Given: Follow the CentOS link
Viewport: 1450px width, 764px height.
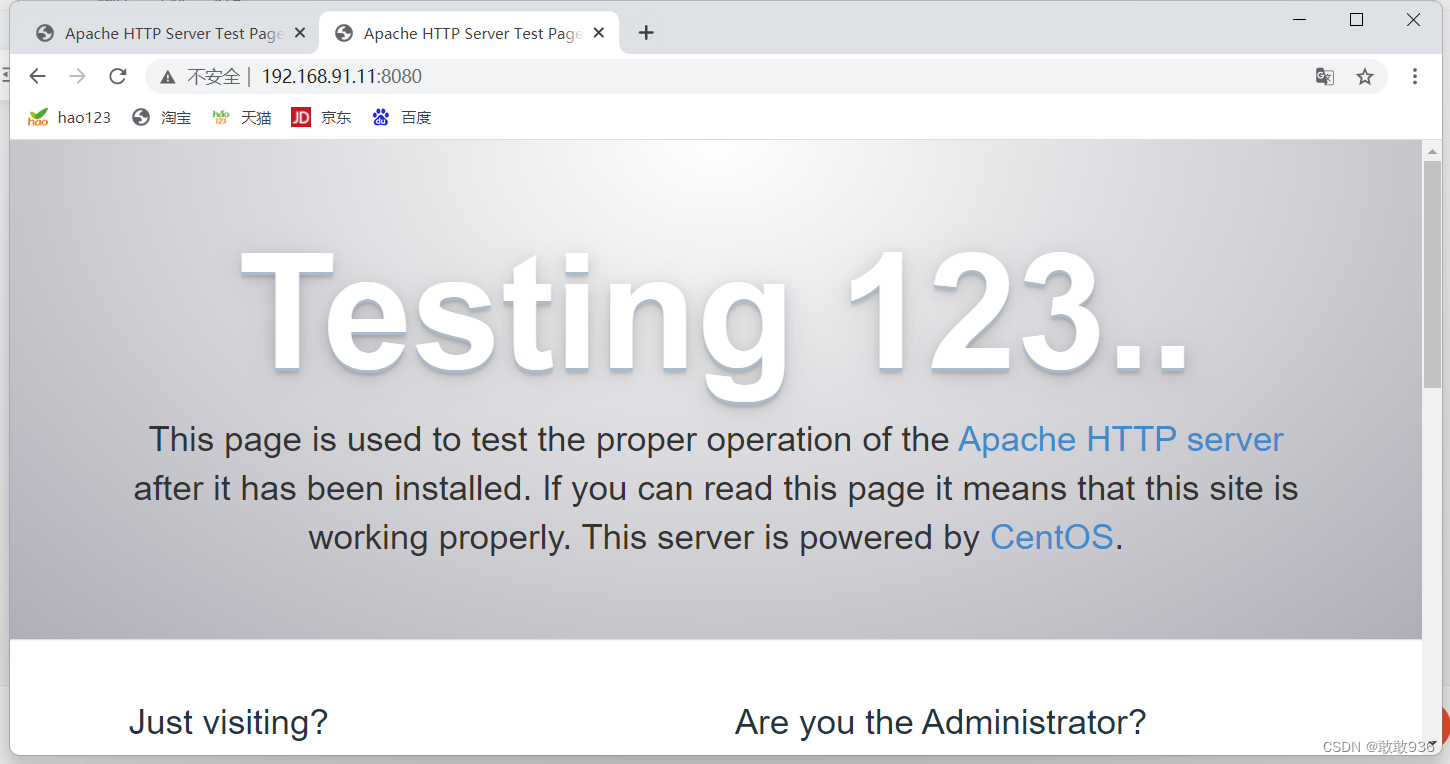Looking at the screenshot, I should click(1052, 537).
